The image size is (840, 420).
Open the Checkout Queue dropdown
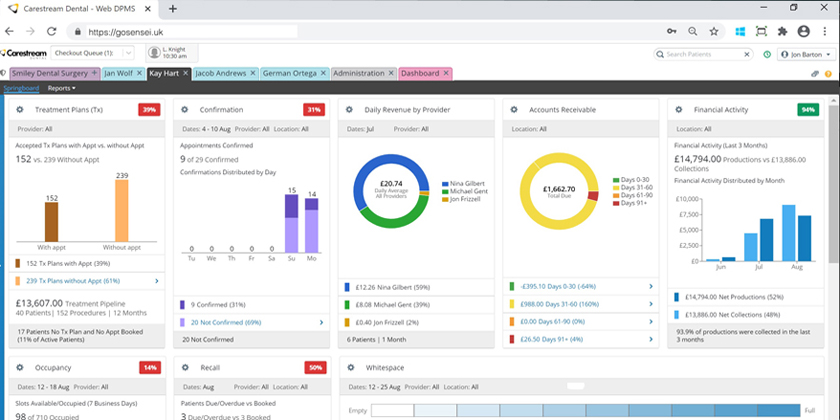[92, 53]
